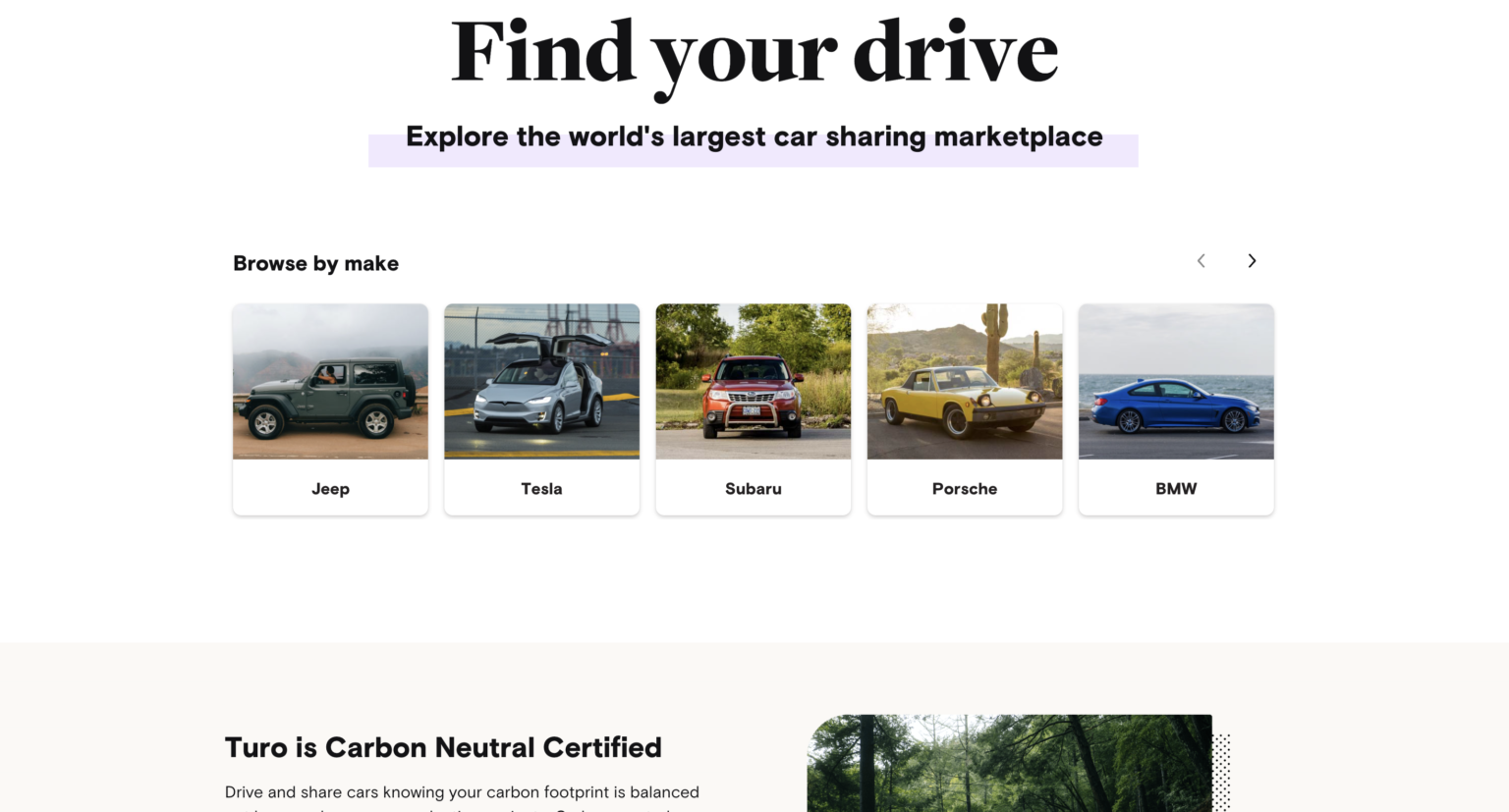Open the yellow Porsche car photo

click(x=965, y=381)
